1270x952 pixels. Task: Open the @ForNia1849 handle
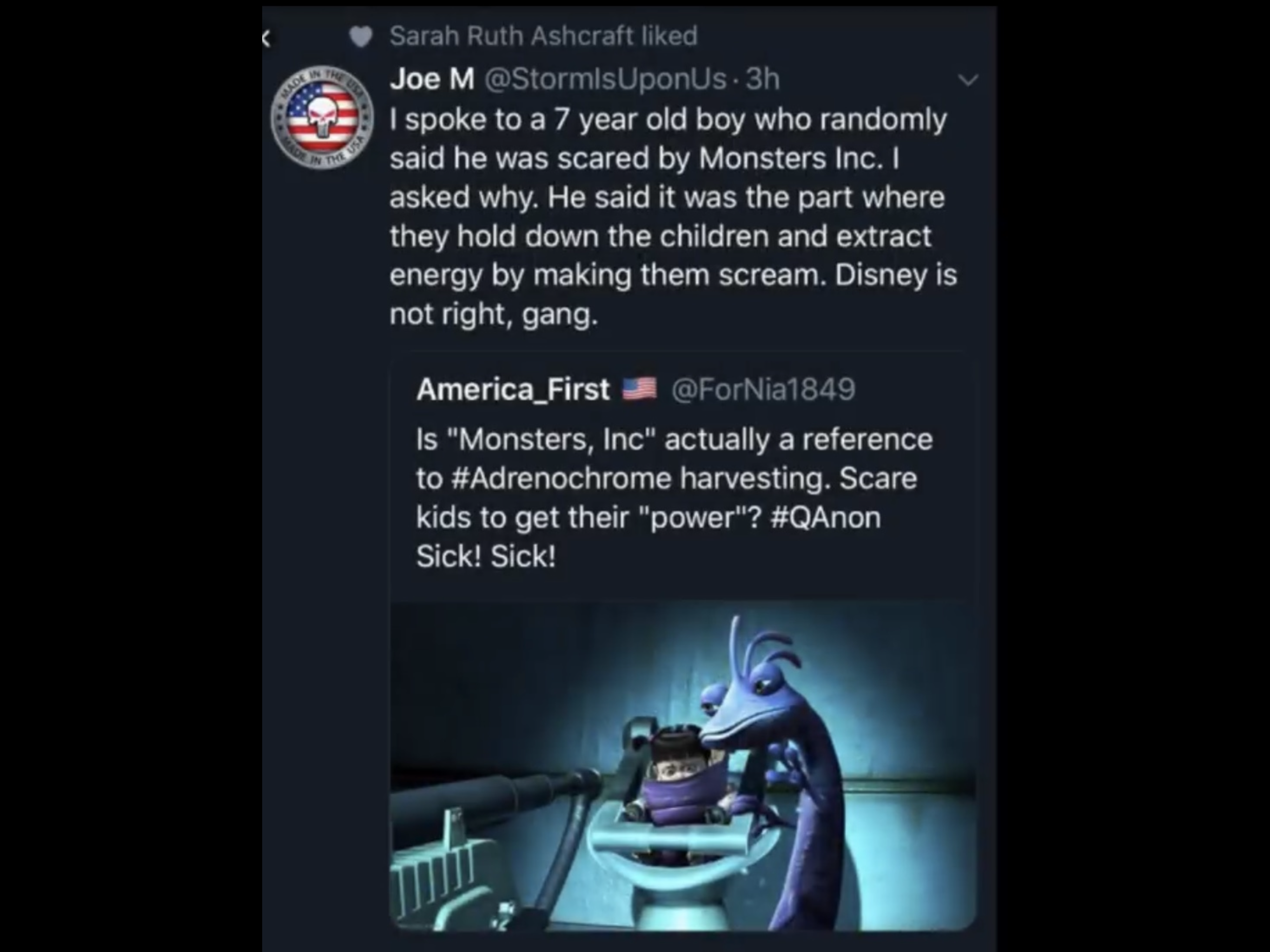[763, 389]
